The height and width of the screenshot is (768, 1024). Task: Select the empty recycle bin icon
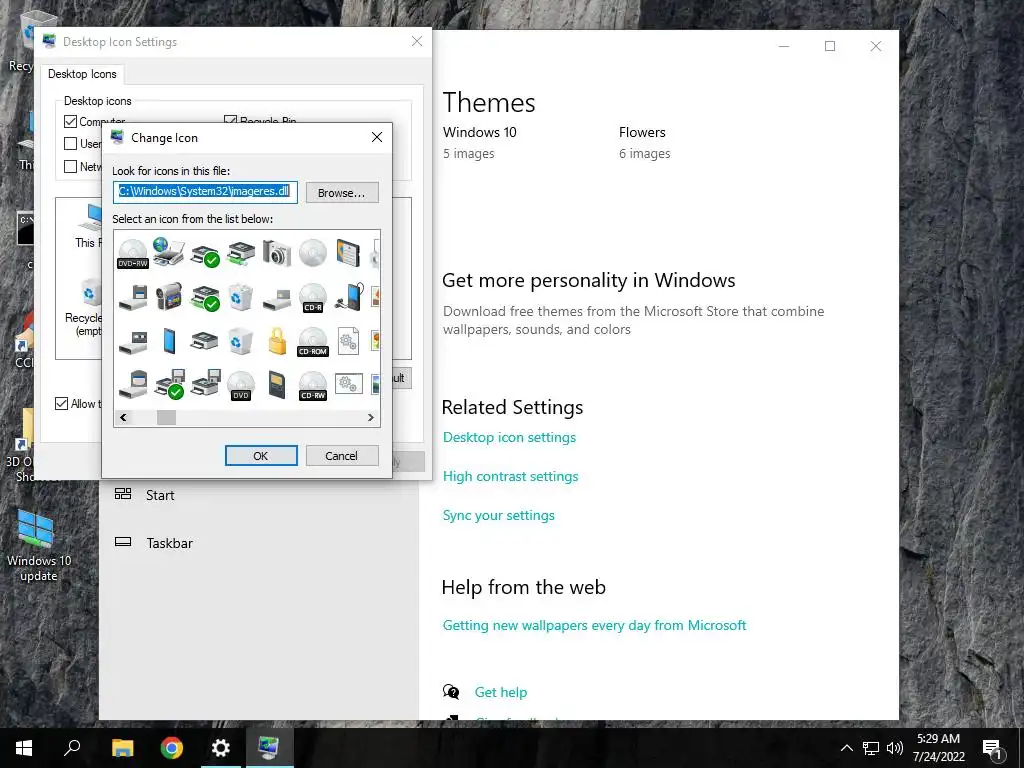click(x=241, y=341)
